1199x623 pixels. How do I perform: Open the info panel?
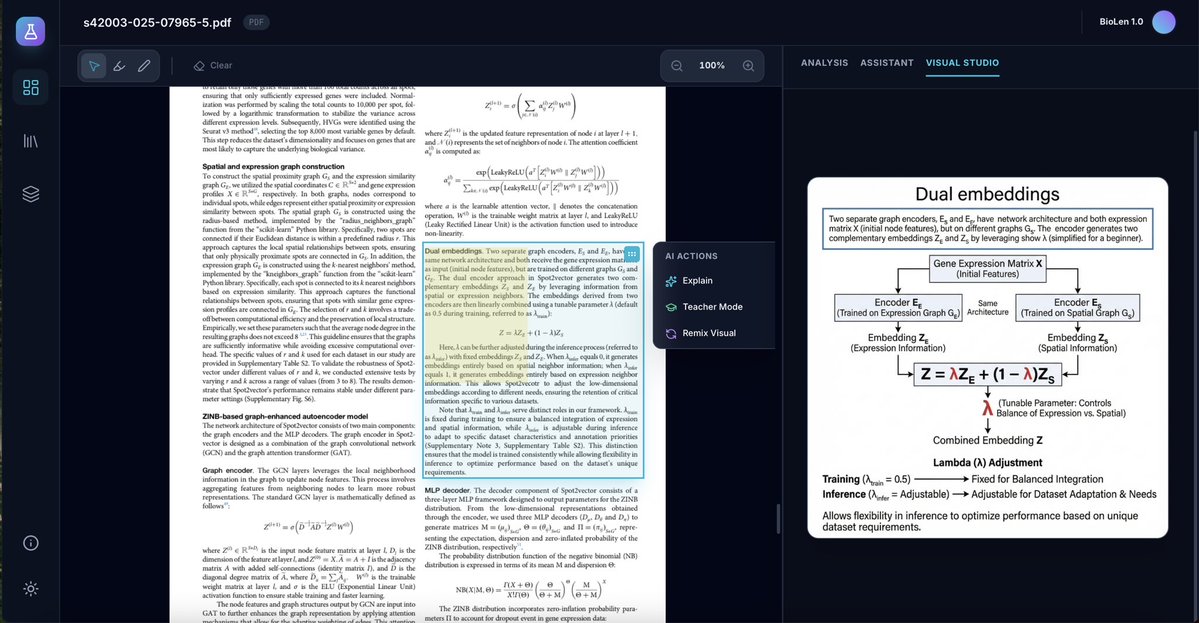pos(30,542)
